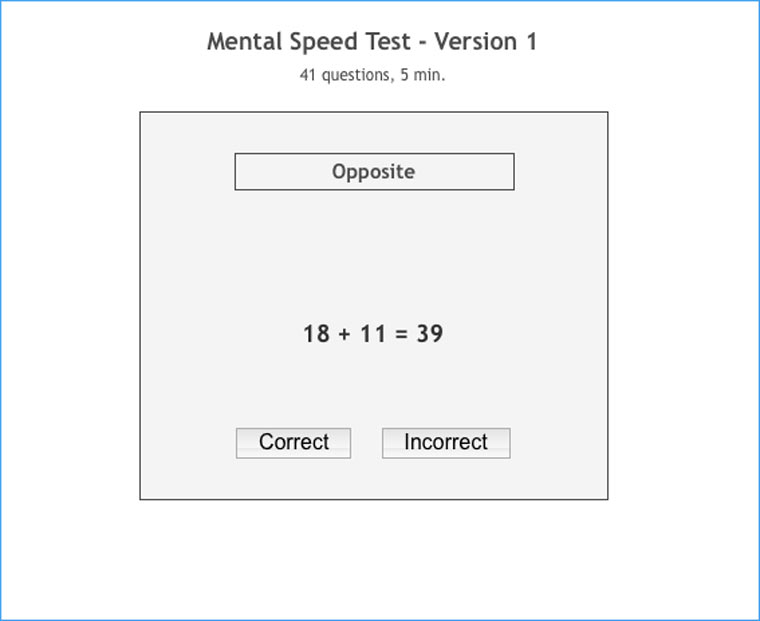Image resolution: width=760 pixels, height=621 pixels.
Task: Click 'Version 1' in the title
Action: (490, 42)
